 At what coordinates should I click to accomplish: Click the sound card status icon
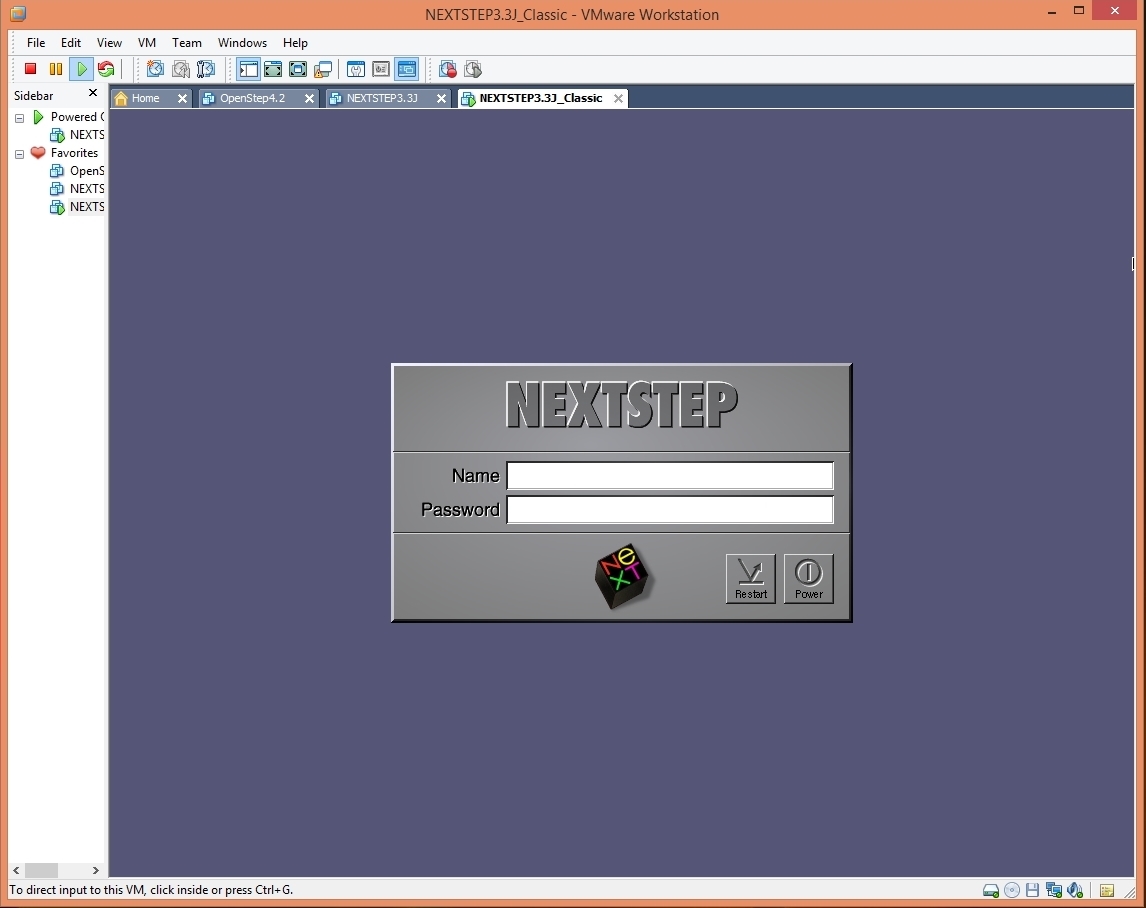(1074, 890)
